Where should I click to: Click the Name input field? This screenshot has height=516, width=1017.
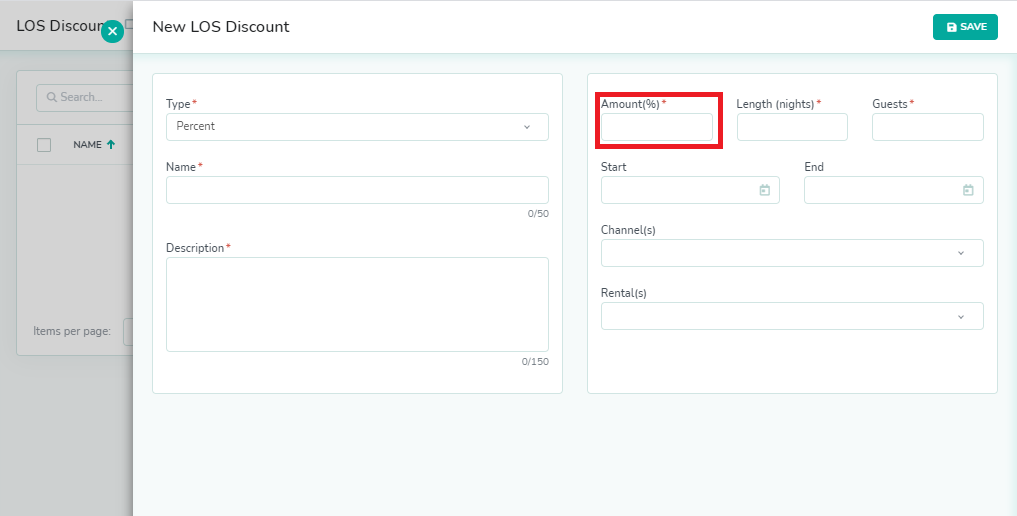click(357, 190)
